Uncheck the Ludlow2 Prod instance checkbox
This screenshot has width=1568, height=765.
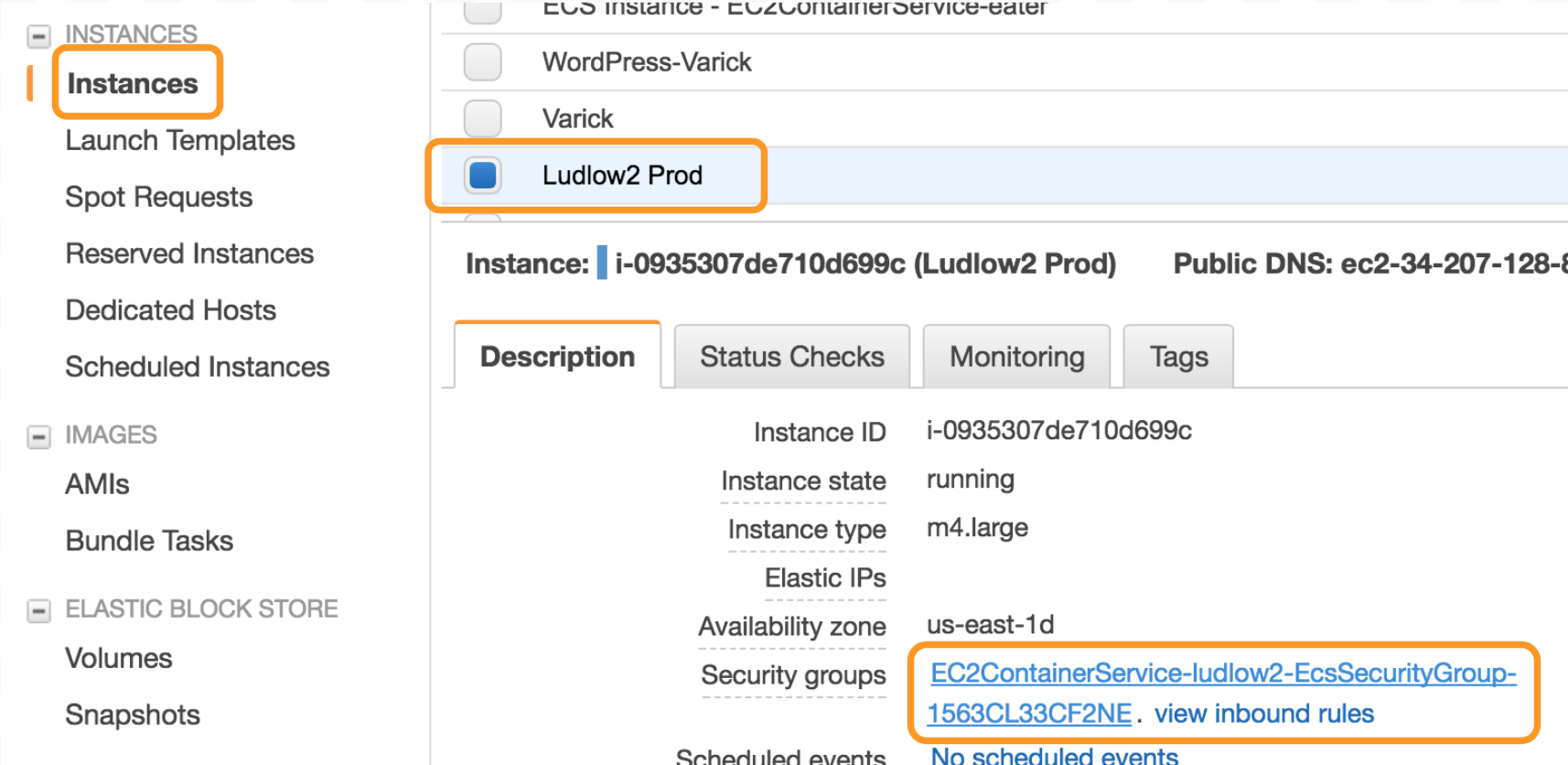482,175
